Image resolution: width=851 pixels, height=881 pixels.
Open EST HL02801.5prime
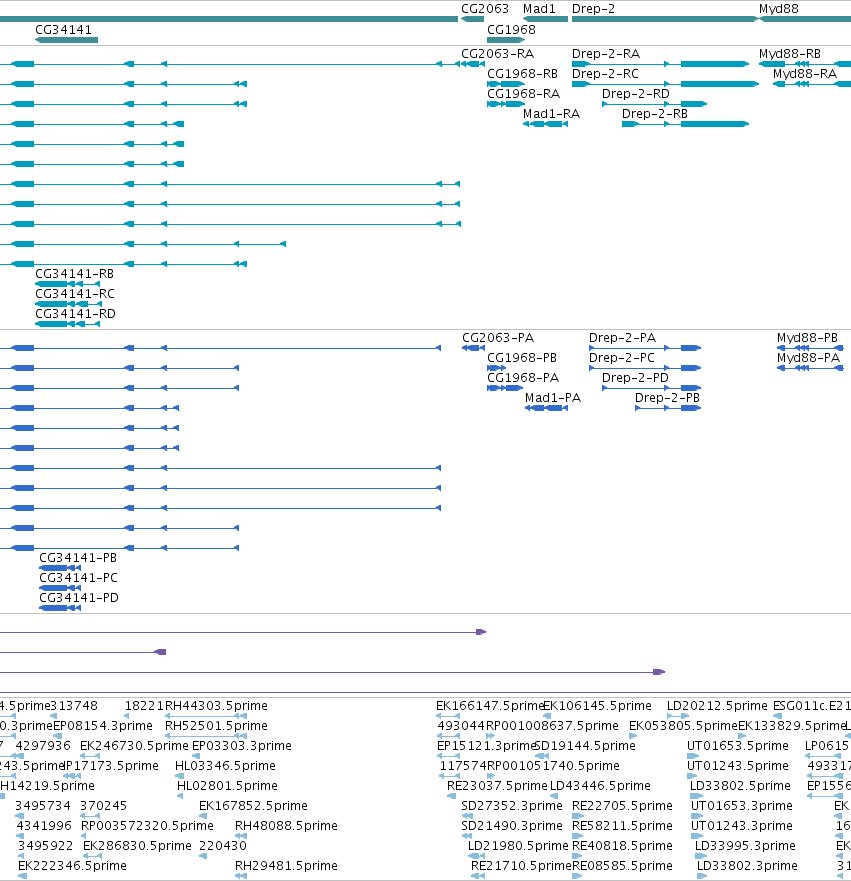tap(227, 786)
